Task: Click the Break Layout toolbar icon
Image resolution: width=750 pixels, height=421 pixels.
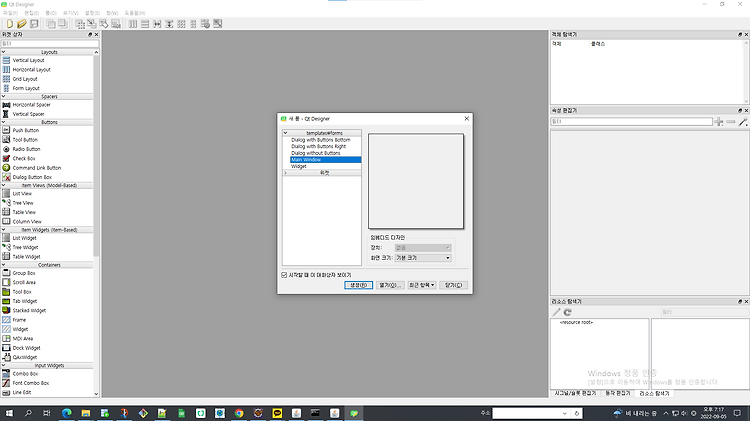Action: tap(205, 23)
